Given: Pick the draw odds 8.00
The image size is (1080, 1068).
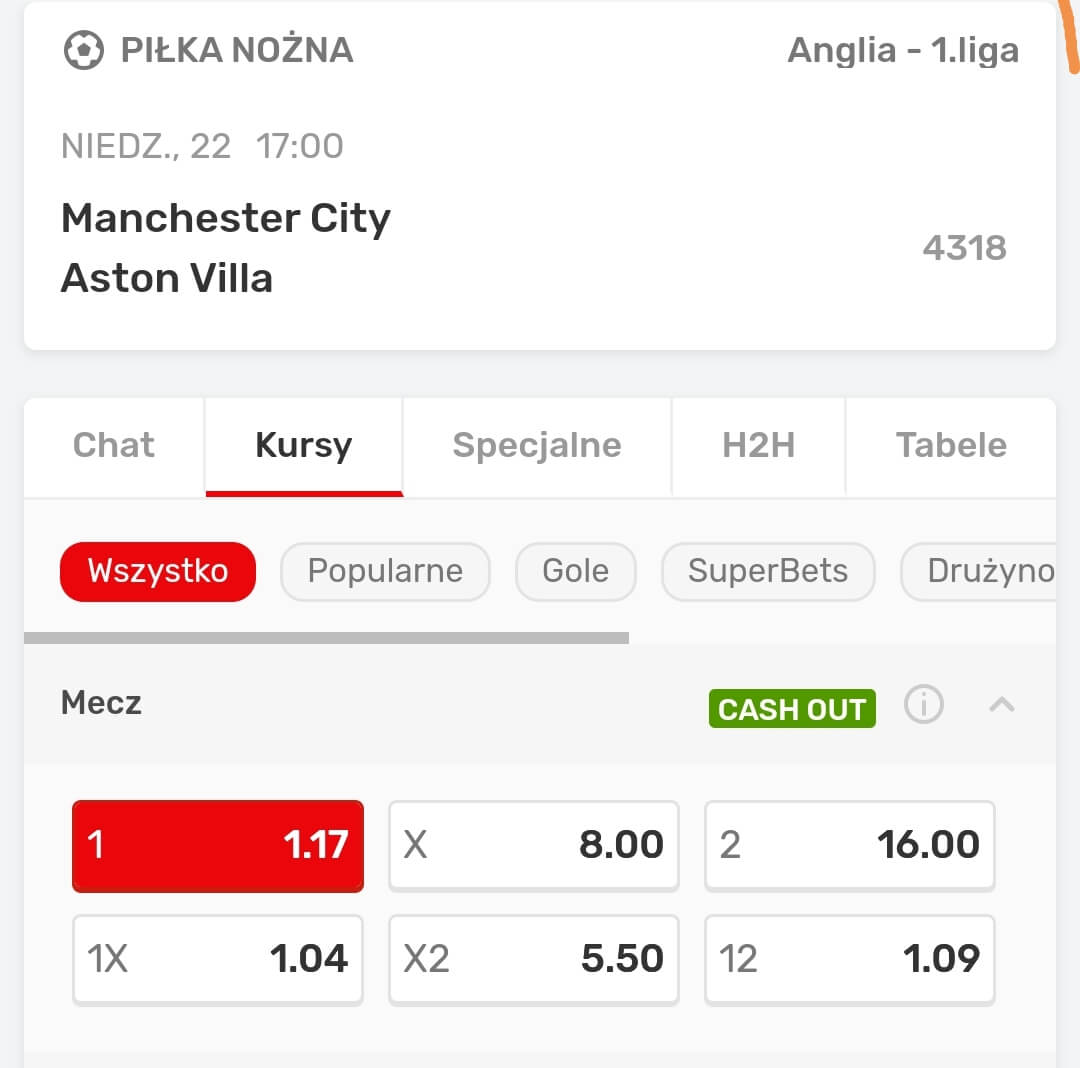Looking at the screenshot, I should (x=534, y=845).
